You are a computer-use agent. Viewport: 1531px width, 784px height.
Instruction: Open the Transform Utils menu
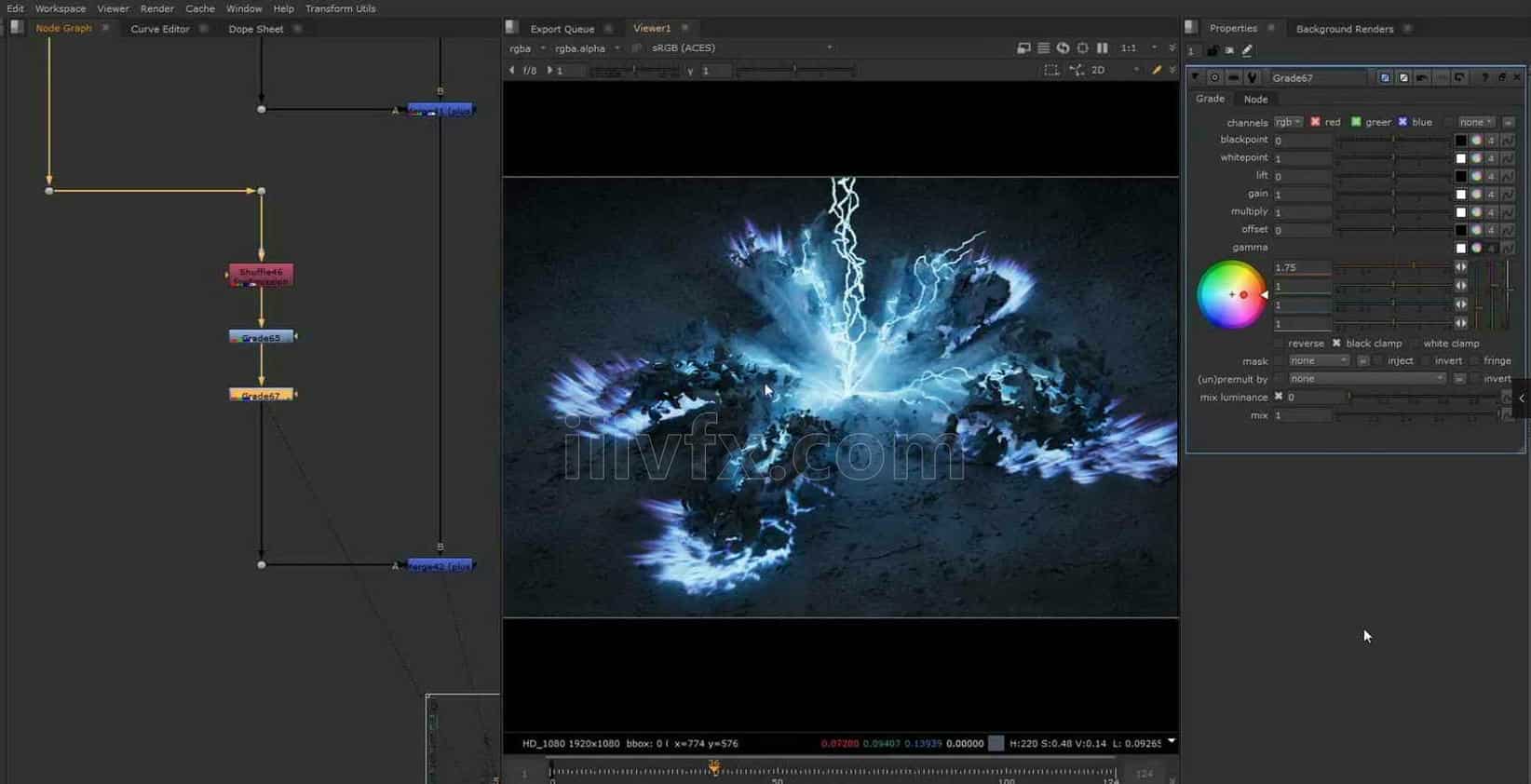point(341,8)
